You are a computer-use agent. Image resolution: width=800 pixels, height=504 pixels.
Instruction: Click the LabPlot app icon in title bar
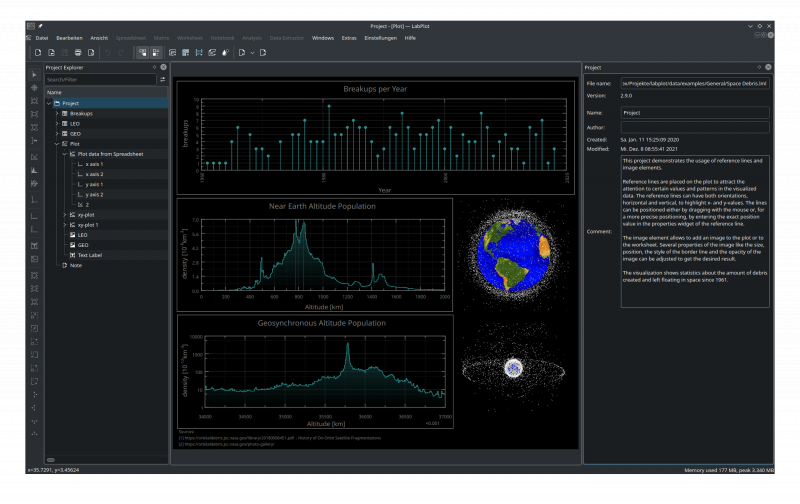point(31,26)
